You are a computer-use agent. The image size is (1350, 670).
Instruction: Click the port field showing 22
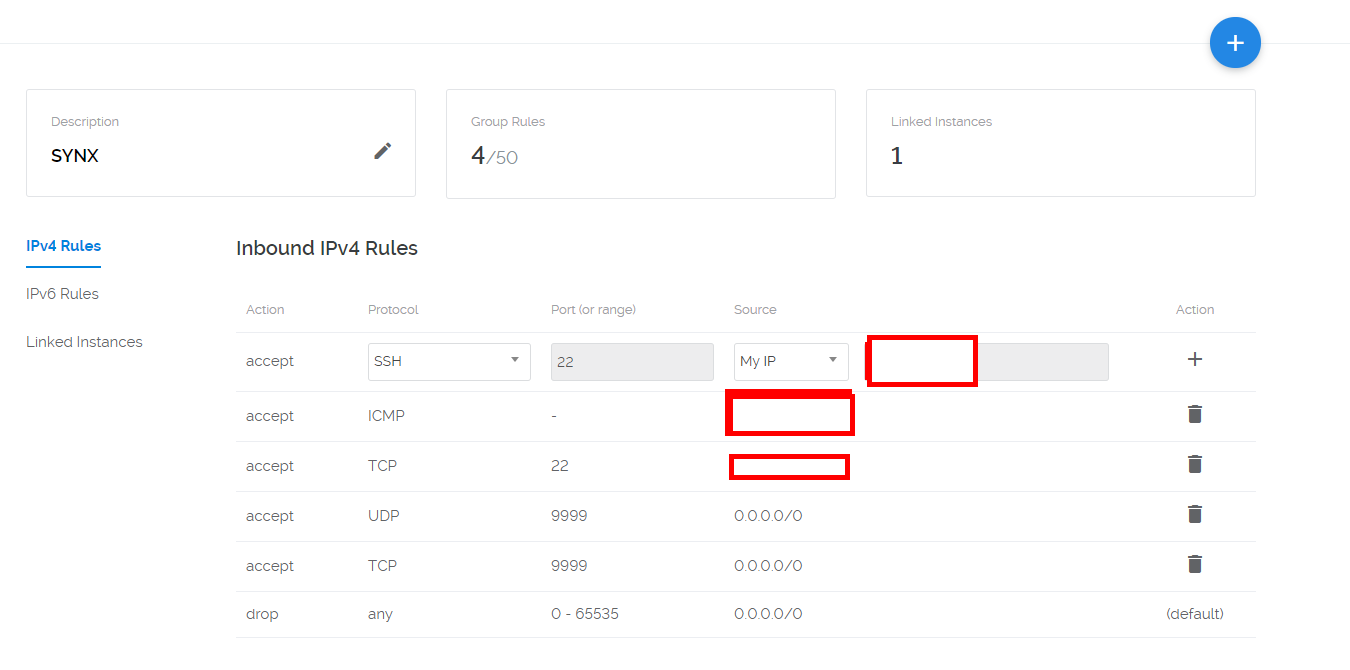coord(632,362)
